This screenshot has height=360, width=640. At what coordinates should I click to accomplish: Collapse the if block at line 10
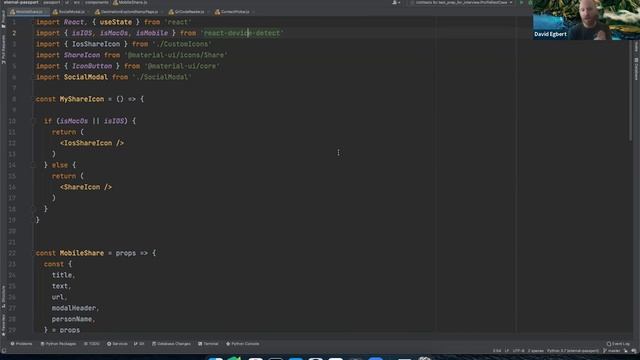point(33,121)
